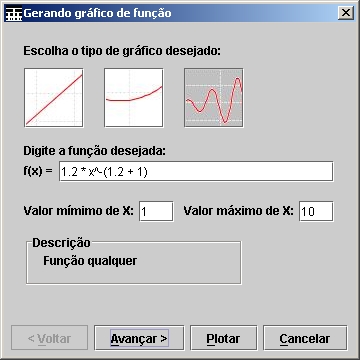Click into the f(x) function input field
The image size is (360, 360).
[x=196, y=172]
